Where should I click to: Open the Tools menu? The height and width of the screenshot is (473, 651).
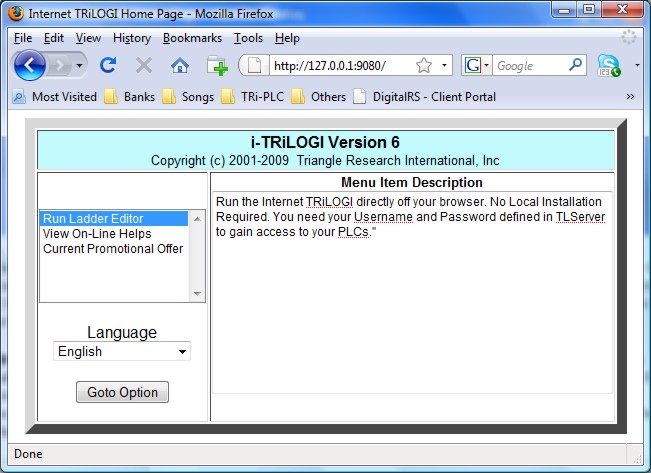coord(248,38)
